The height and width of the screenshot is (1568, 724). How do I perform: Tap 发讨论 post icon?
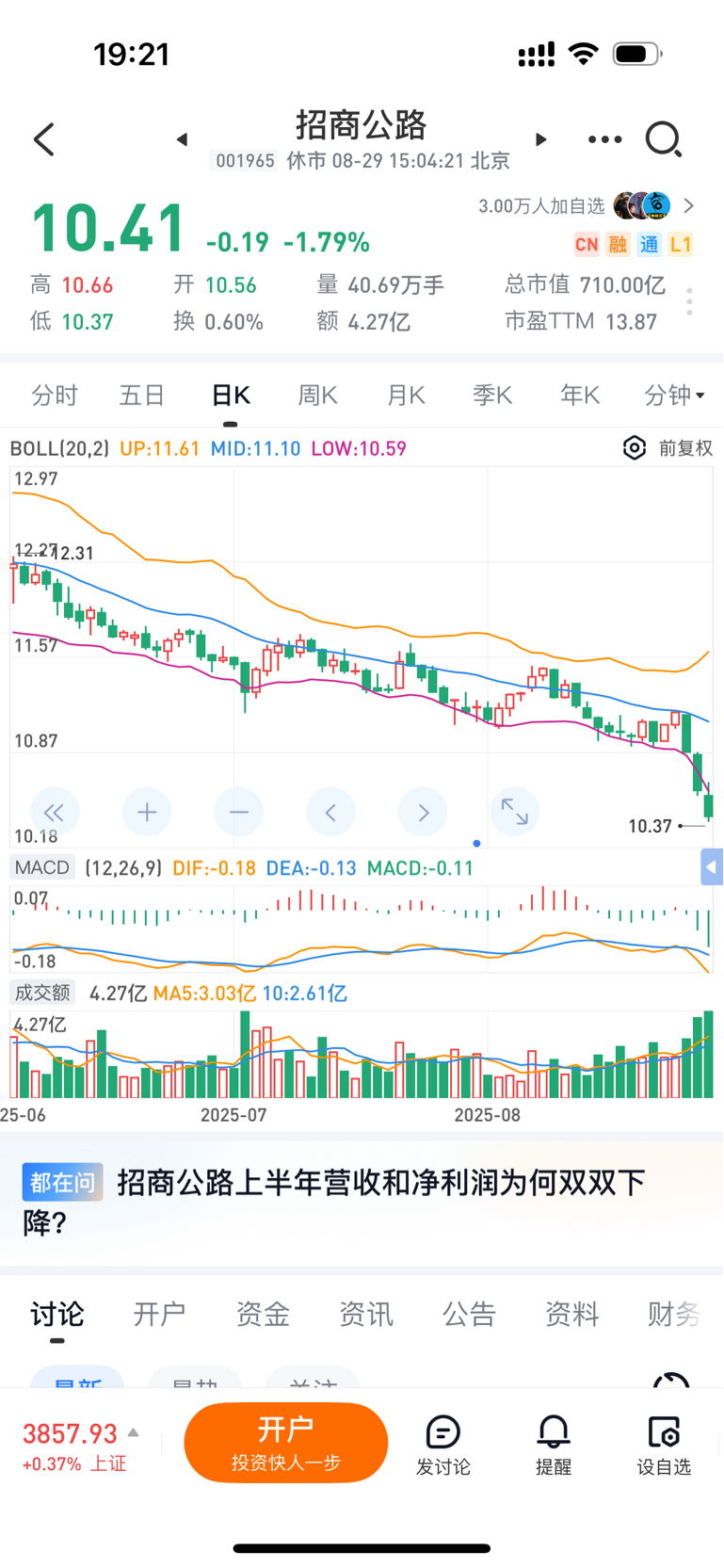[442, 1445]
